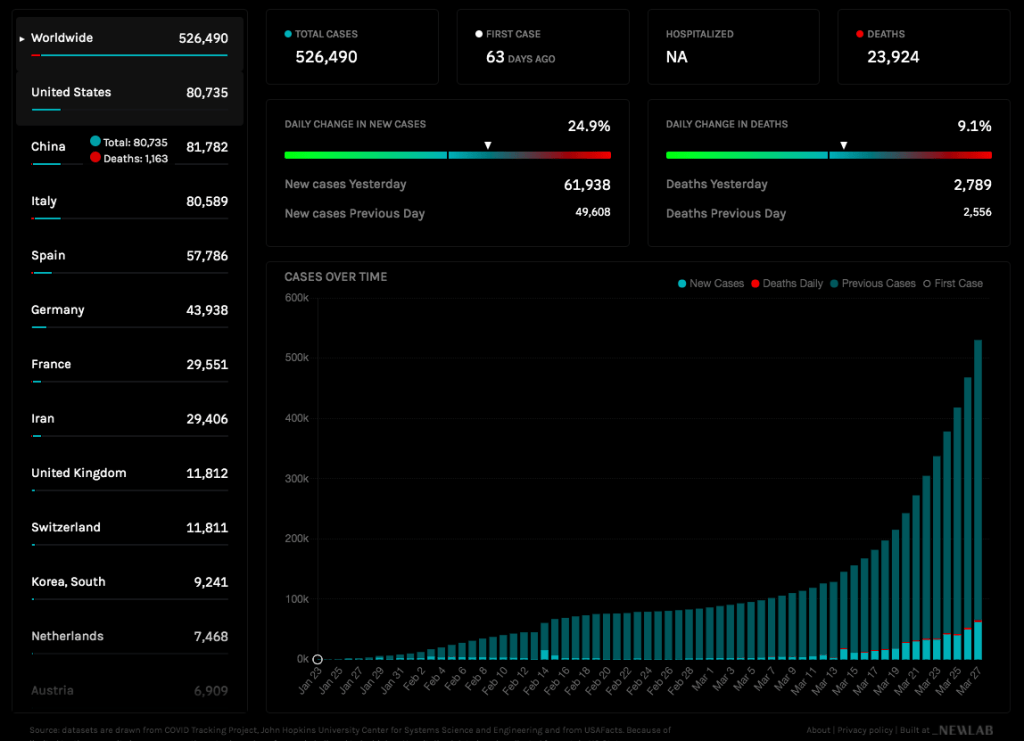
Task: Click the Mar 27 bar in chart
Action: tap(977, 500)
